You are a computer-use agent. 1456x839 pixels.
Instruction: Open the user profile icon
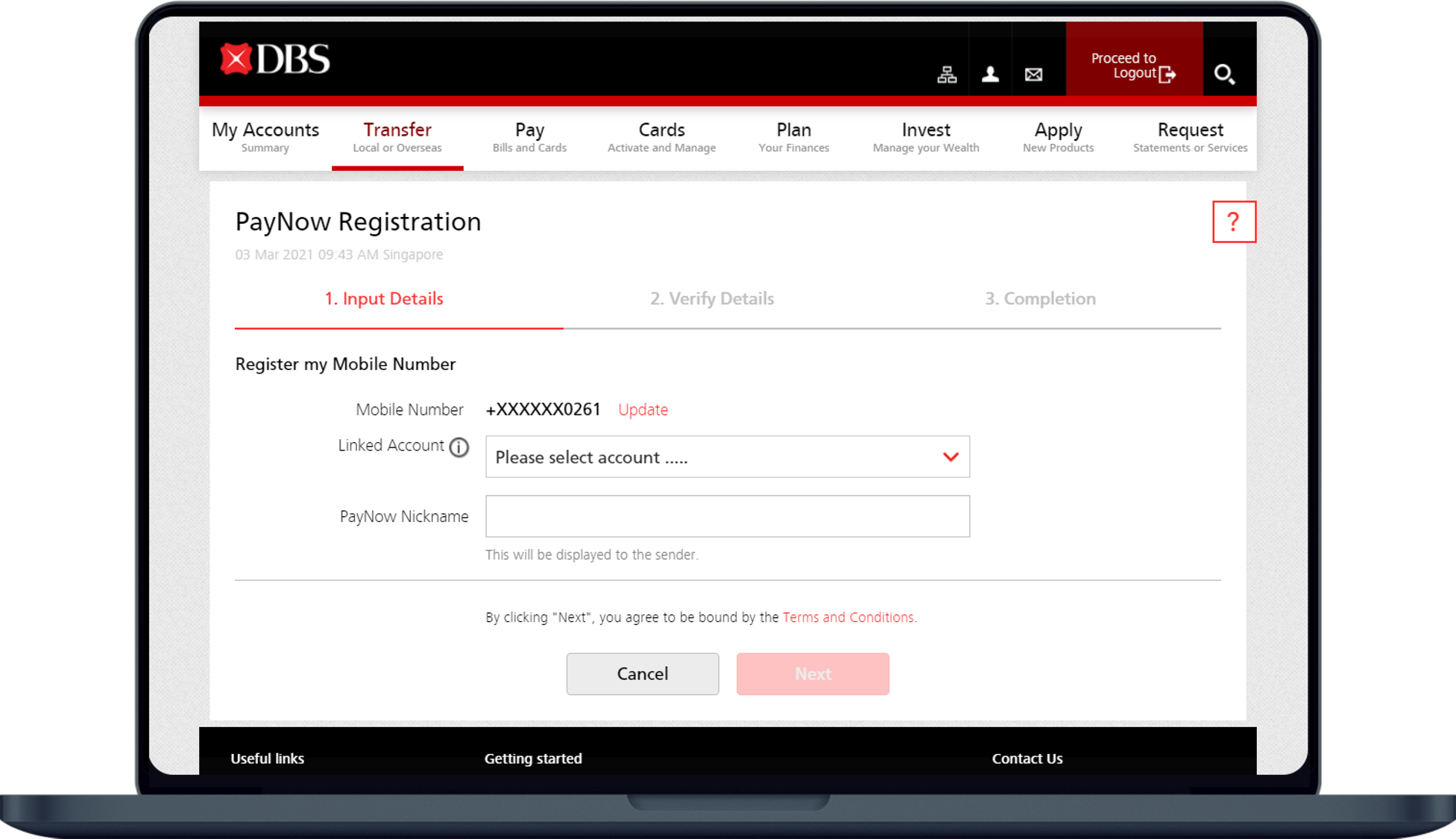coord(990,75)
